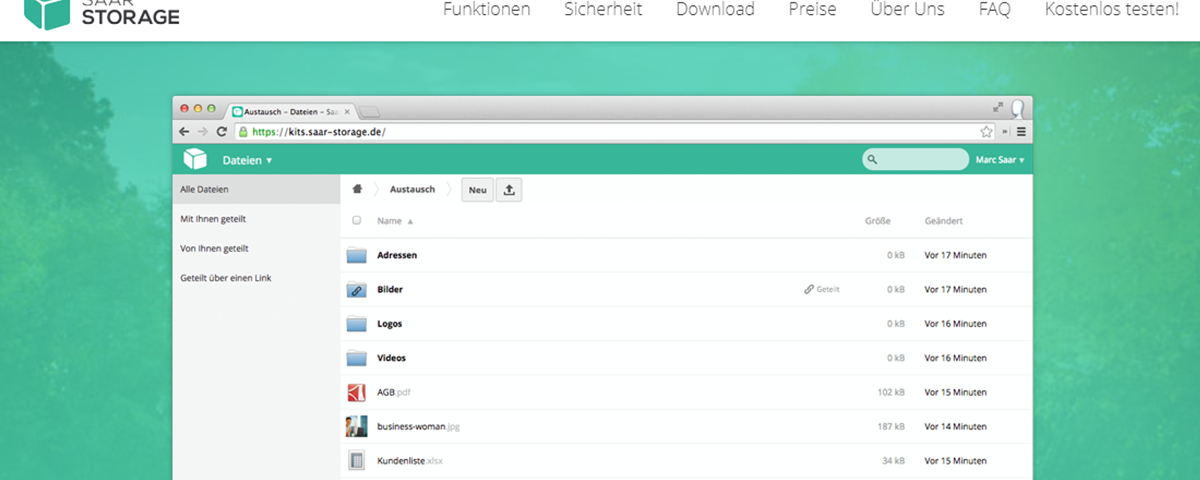1200x480 pixels.
Task: Open the Chrome hamburger menu icon
Action: click(x=1021, y=131)
